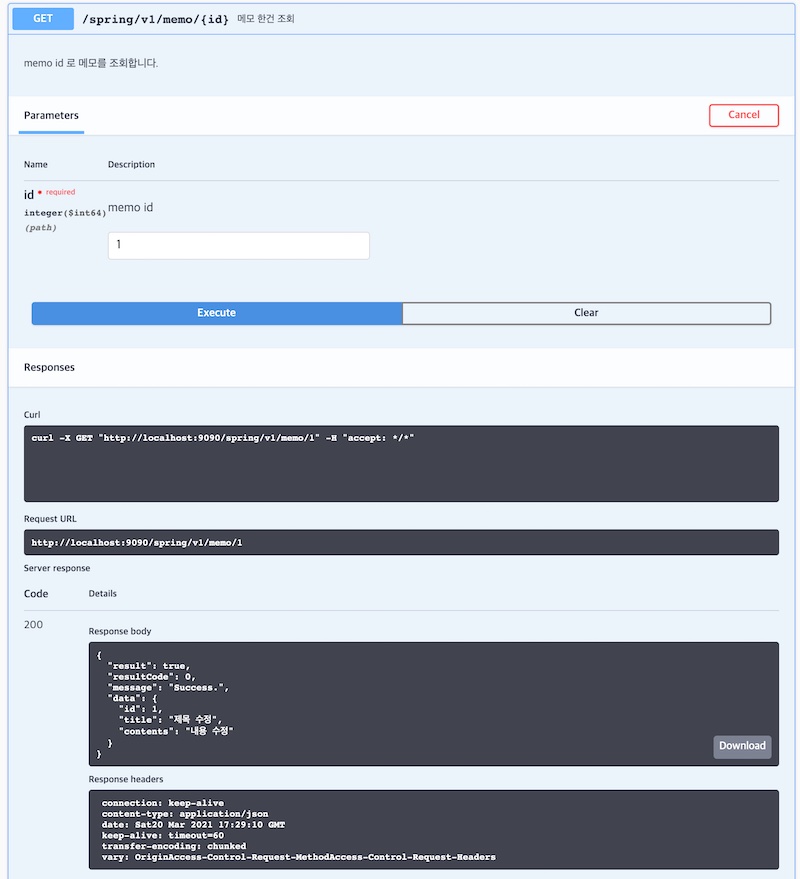The width and height of the screenshot is (800, 879).
Task: Click the Korean endpoint summary text
Action: click(x=266, y=18)
